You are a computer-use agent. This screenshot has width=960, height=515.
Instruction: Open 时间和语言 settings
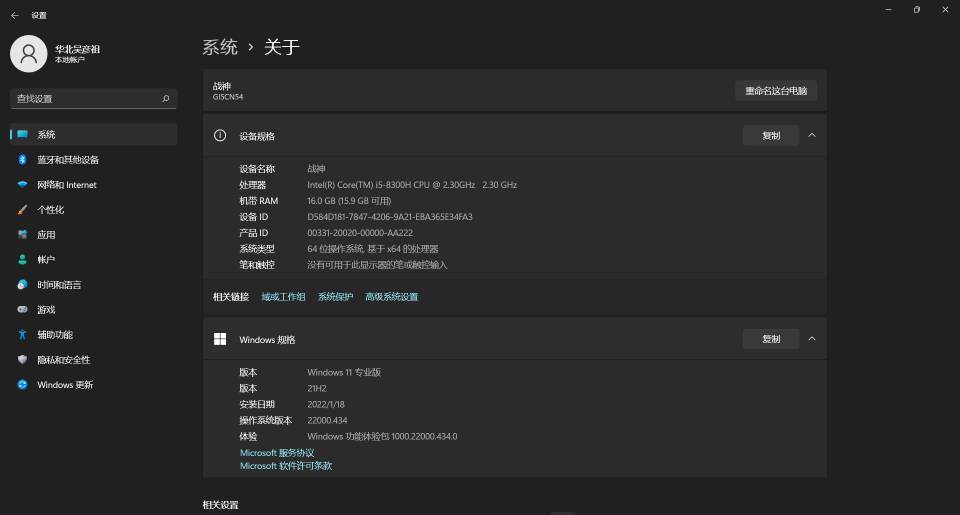pyautogui.click(x=94, y=285)
